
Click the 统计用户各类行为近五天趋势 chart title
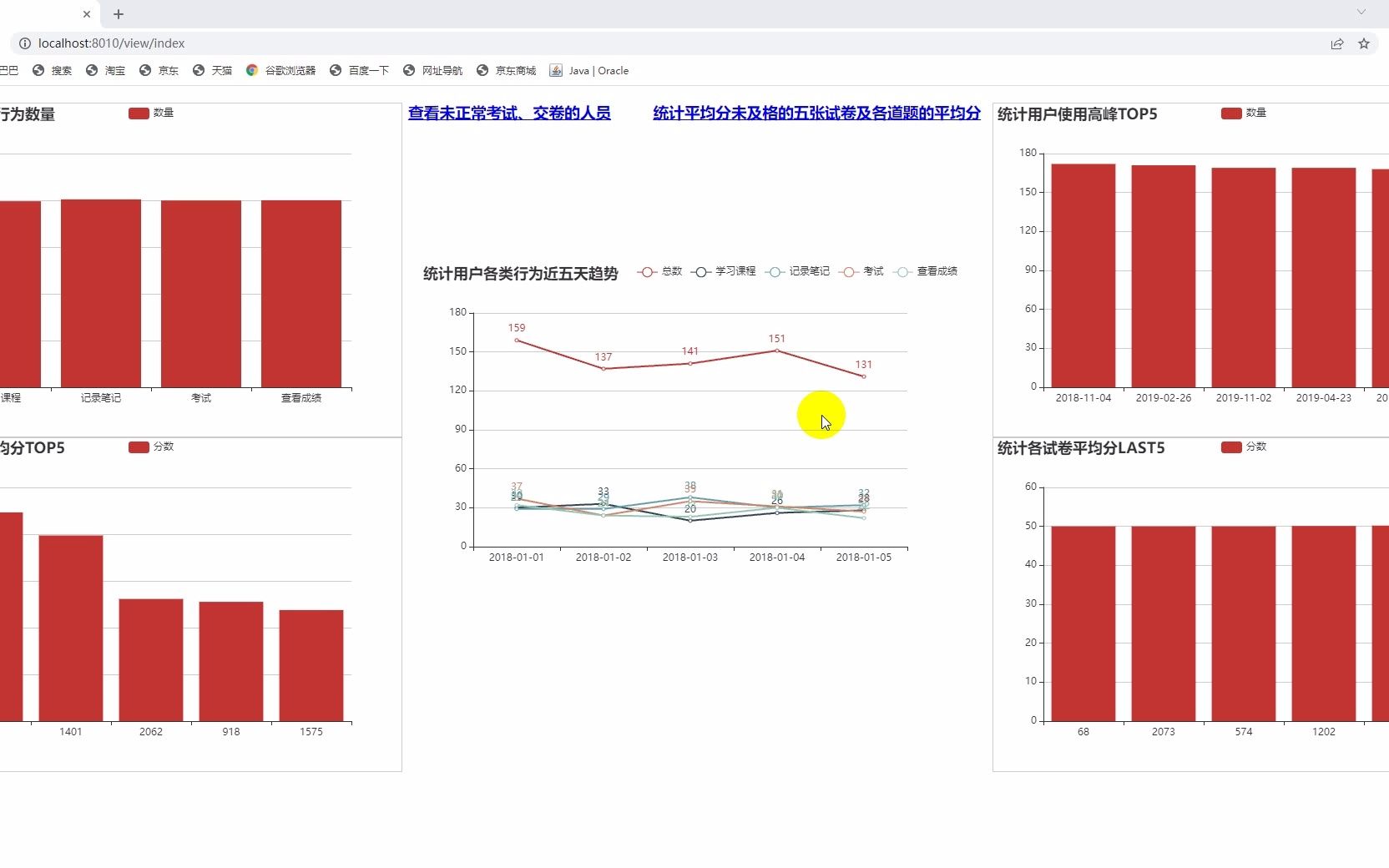tap(521, 274)
